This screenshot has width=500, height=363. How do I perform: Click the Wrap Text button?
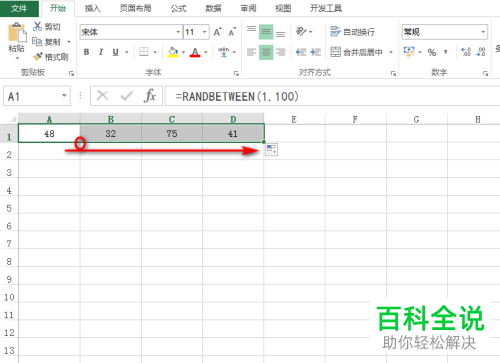pyautogui.click(x=352, y=32)
